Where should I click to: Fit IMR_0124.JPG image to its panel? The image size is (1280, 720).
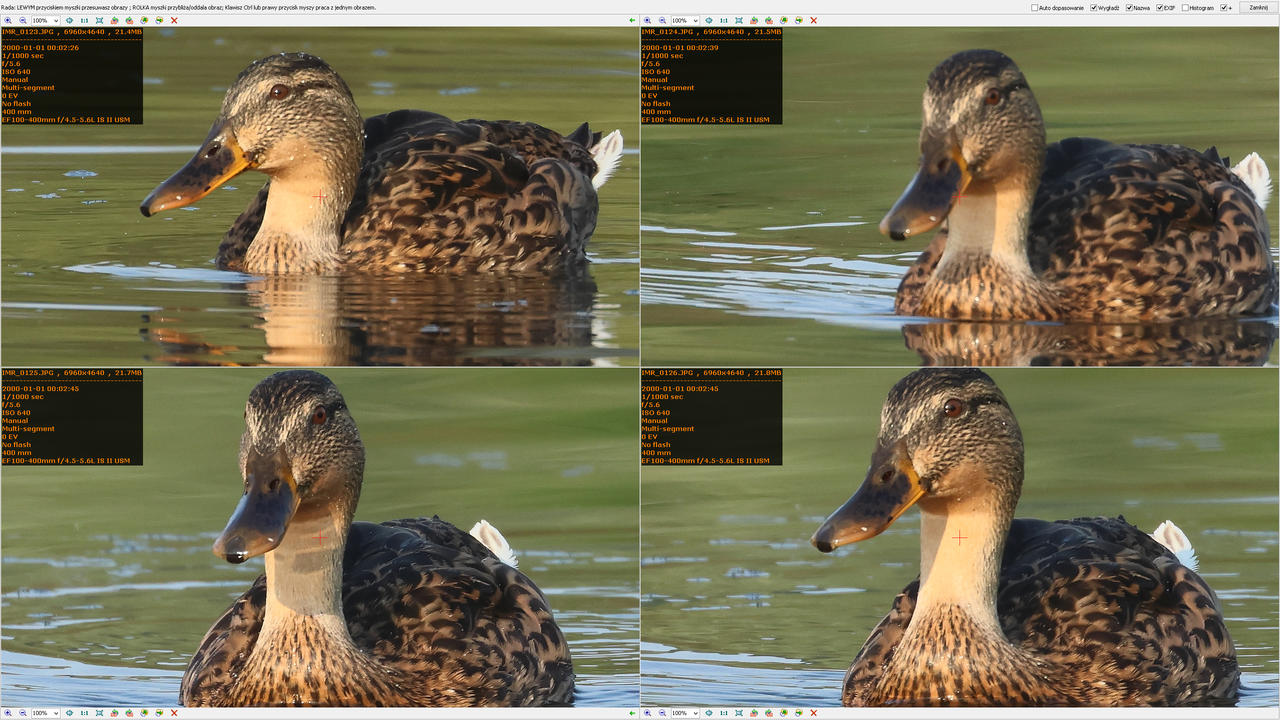[x=739, y=20]
